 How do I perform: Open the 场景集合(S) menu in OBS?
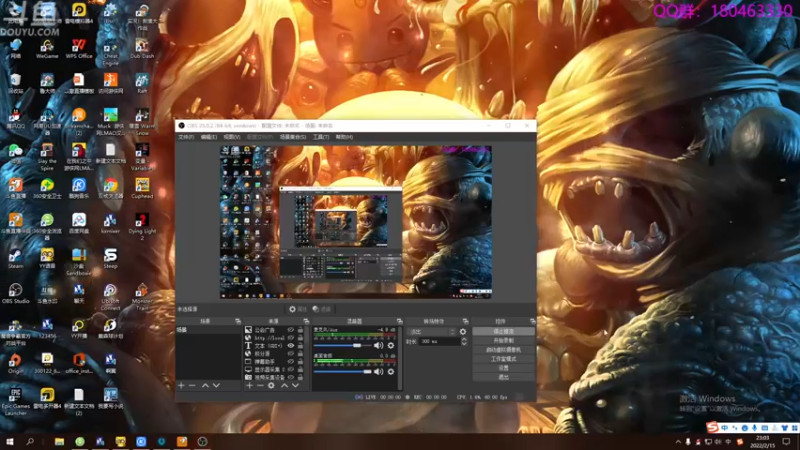pos(293,137)
